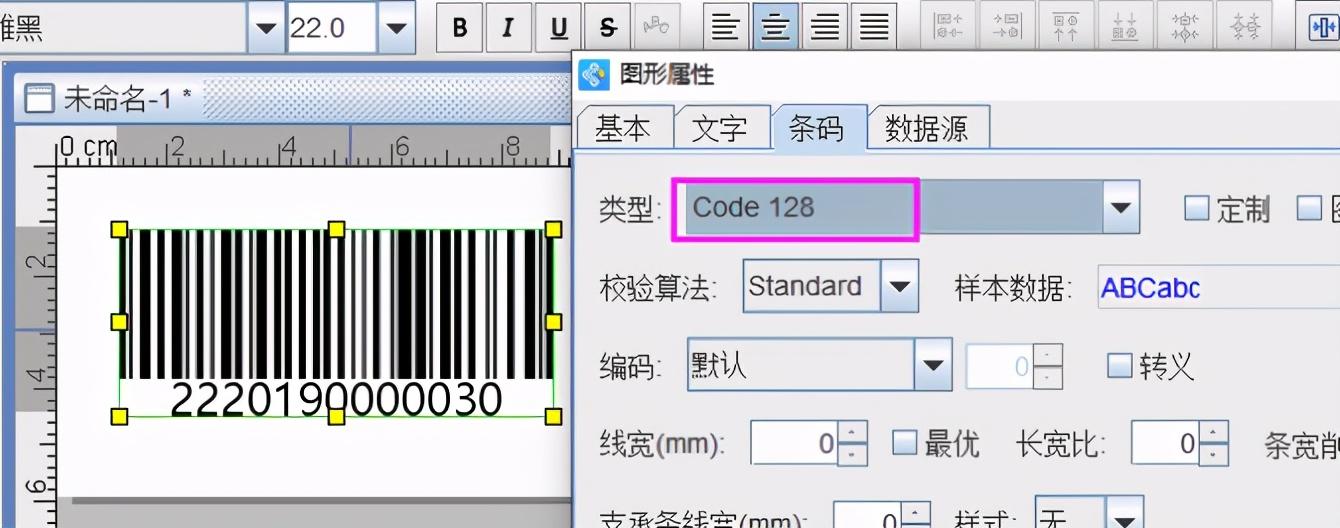Open the 编码 默认 dropdown arrow
Image resolution: width=1340 pixels, height=528 pixels.
click(934, 366)
